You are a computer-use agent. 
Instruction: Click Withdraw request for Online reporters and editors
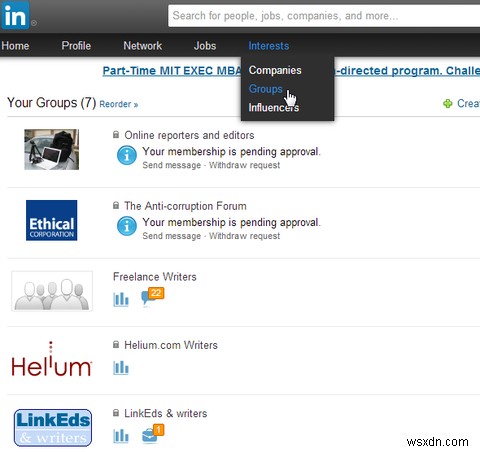coord(245,165)
